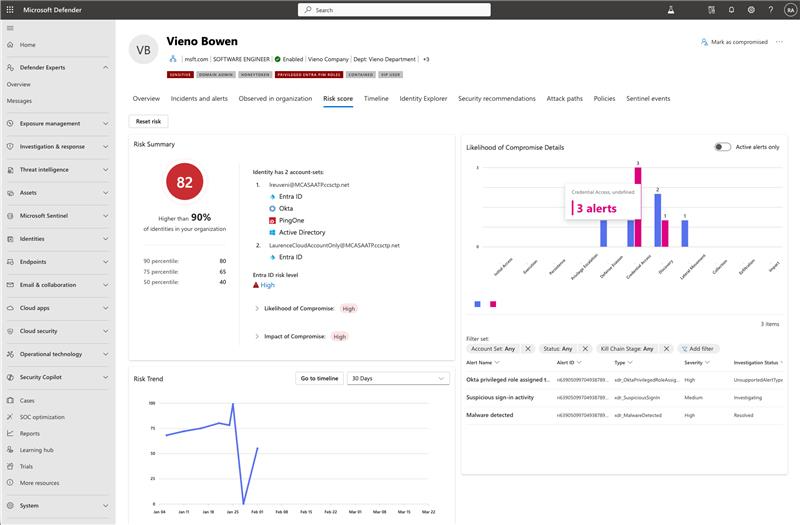Screen dimensions: 800x525
Task: Click the Email & collaboration envelope icon
Action: pyautogui.click(x=10, y=285)
